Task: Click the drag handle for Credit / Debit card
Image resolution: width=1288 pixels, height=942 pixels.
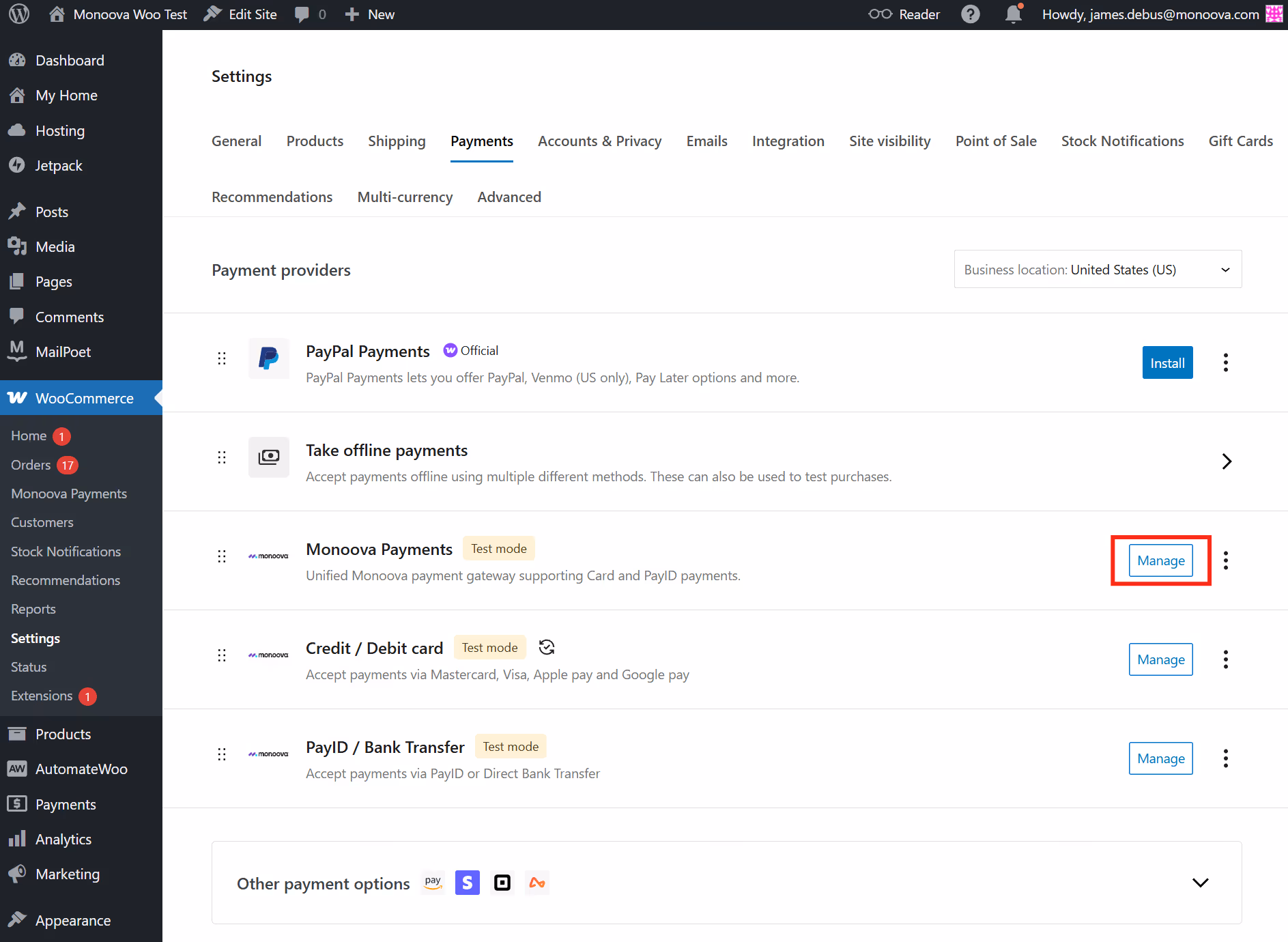Action: tap(222, 655)
